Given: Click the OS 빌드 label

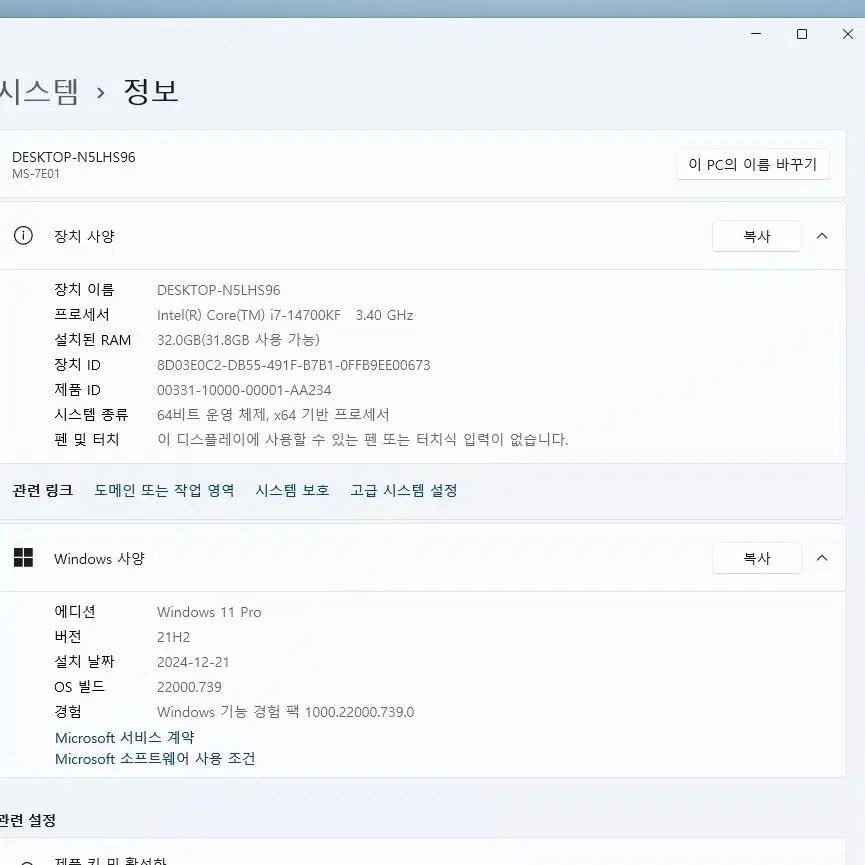Looking at the screenshot, I should tap(79, 687).
